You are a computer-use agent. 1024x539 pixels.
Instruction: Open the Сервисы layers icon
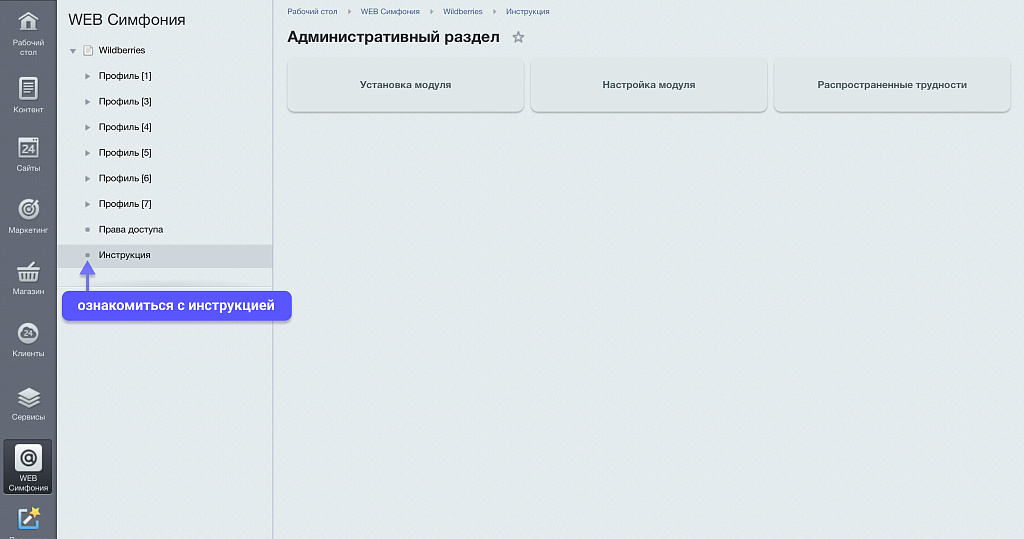coord(28,397)
